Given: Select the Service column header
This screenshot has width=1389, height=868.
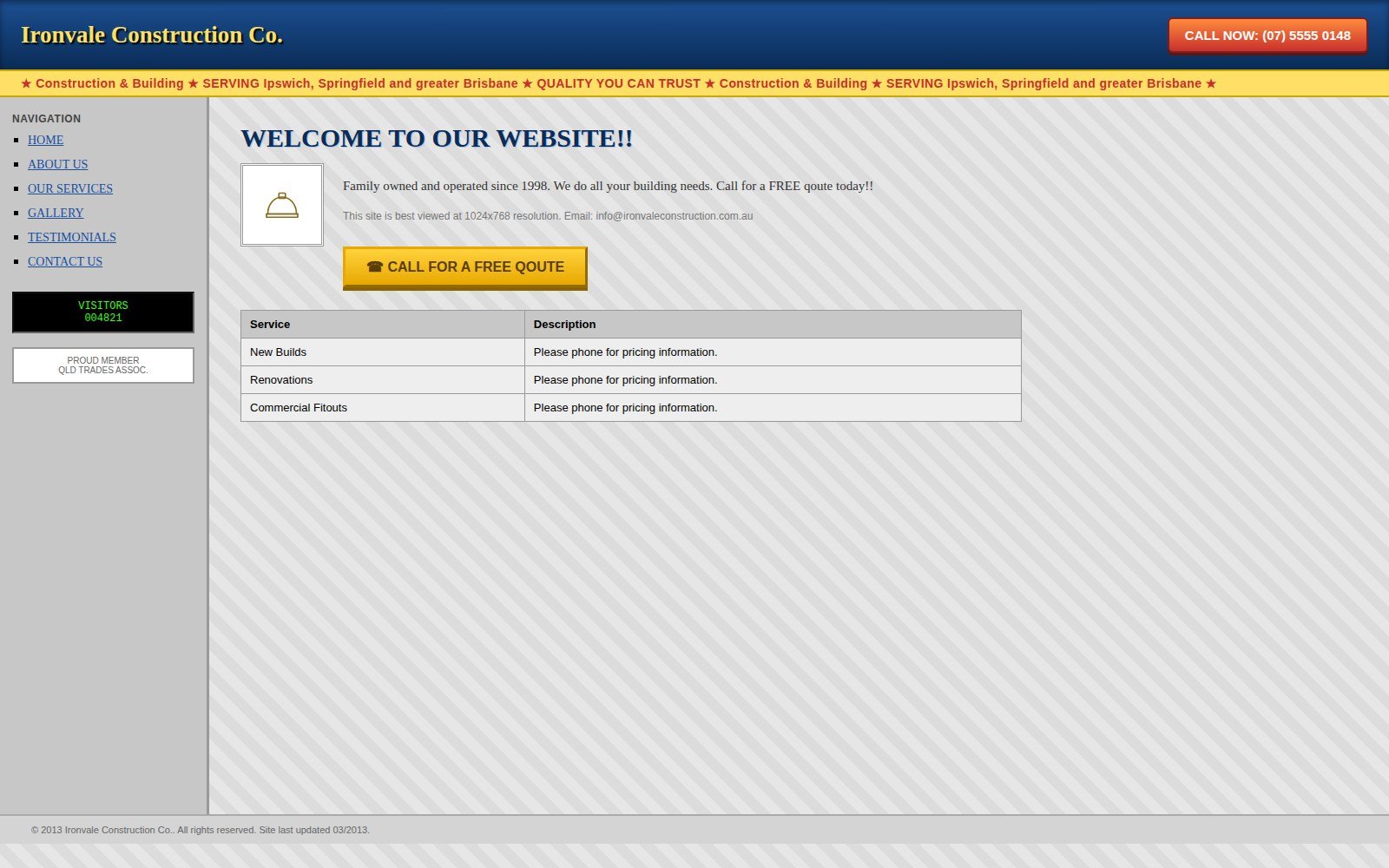Looking at the screenshot, I should [383, 325].
